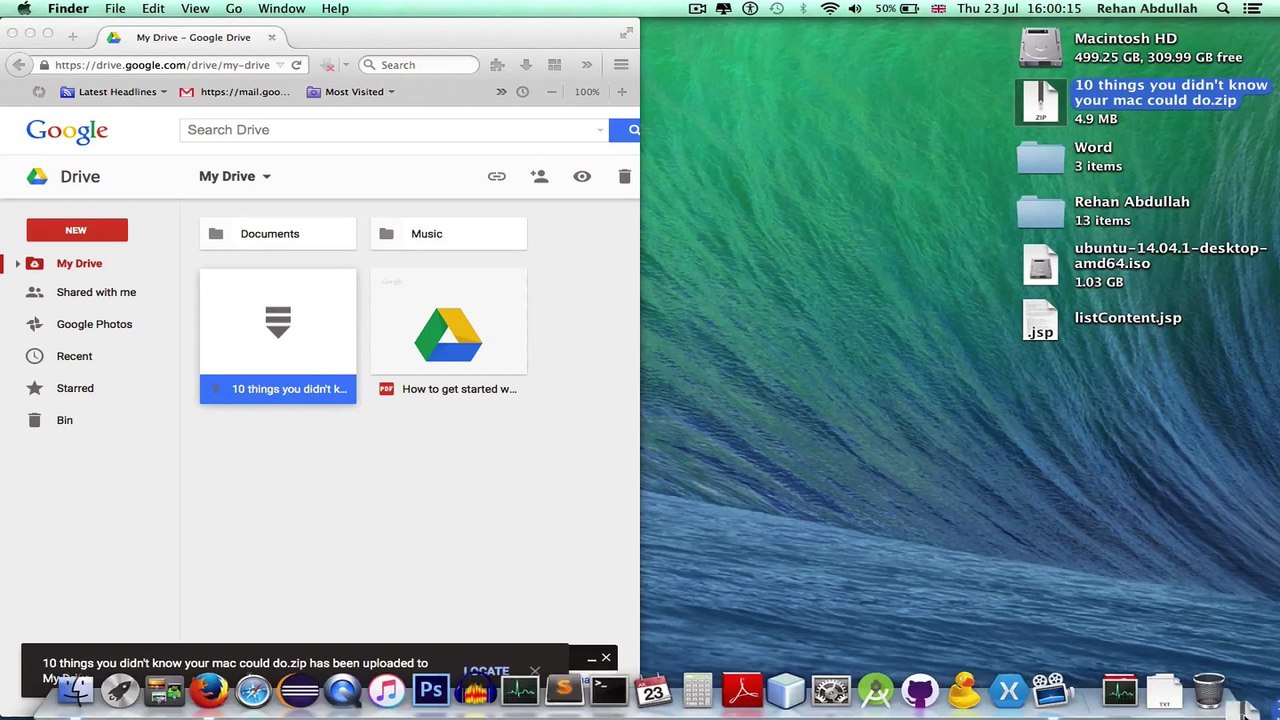This screenshot has height=720, width=1280.
Task: Open the File menu
Action: pos(115,8)
